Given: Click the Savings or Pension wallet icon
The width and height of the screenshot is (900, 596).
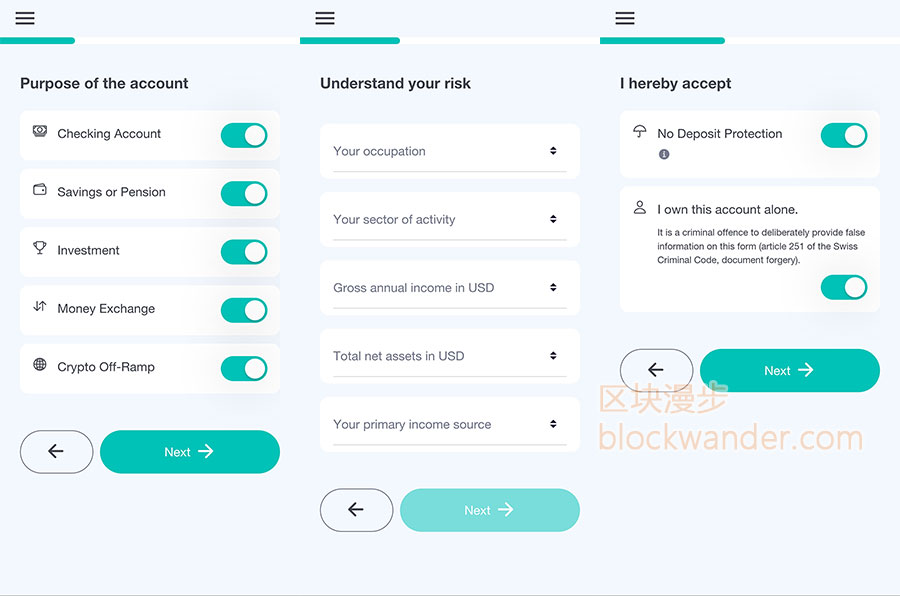Looking at the screenshot, I should pyautogui.click(x=40, y=189).
